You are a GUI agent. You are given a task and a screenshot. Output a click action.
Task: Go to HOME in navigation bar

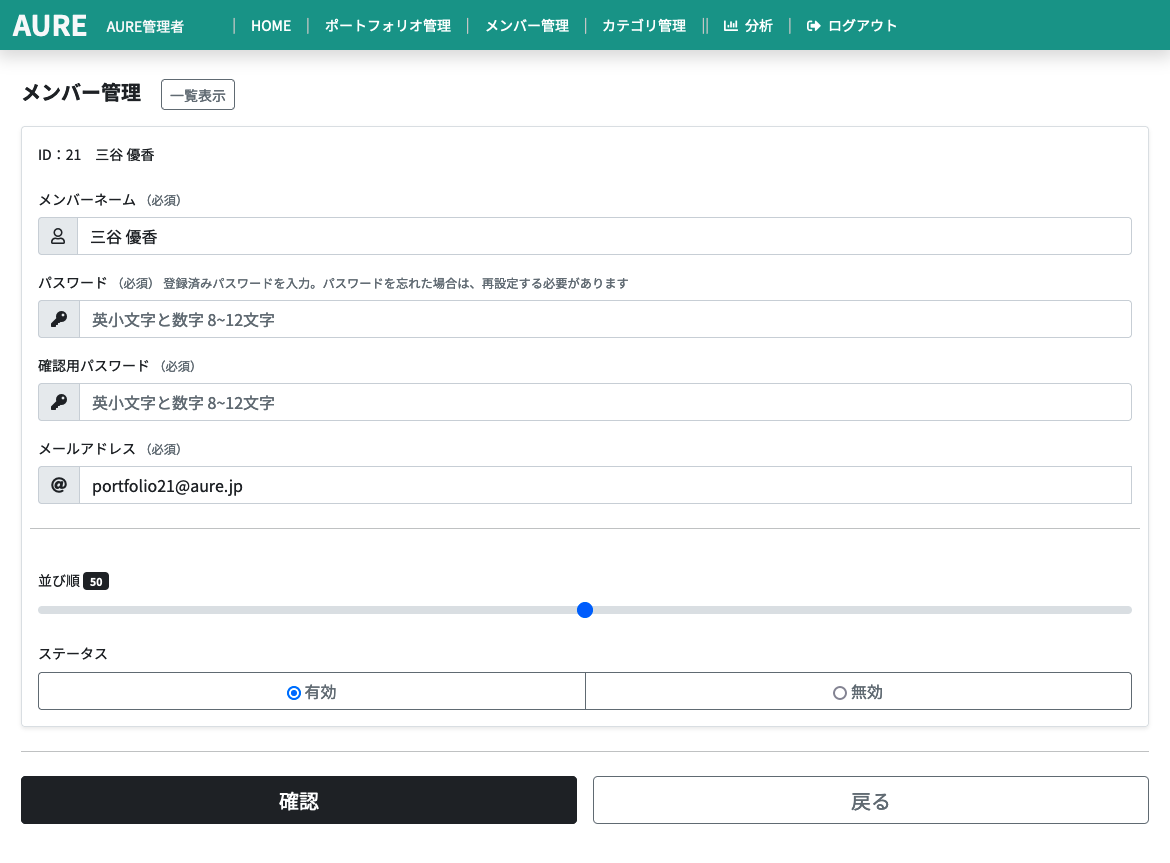click(271, 26)
